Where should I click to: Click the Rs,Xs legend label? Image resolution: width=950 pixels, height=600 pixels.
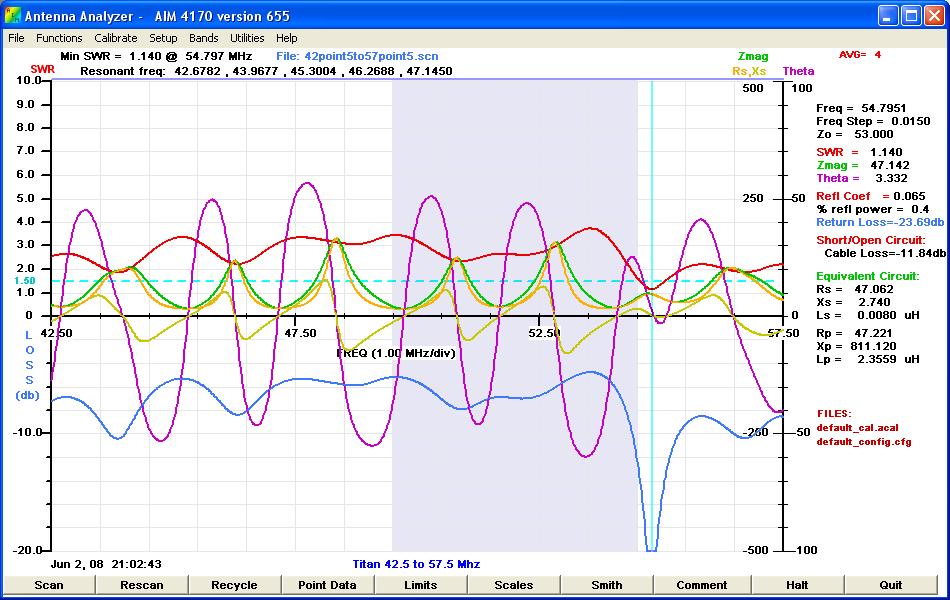click(749, 71)
